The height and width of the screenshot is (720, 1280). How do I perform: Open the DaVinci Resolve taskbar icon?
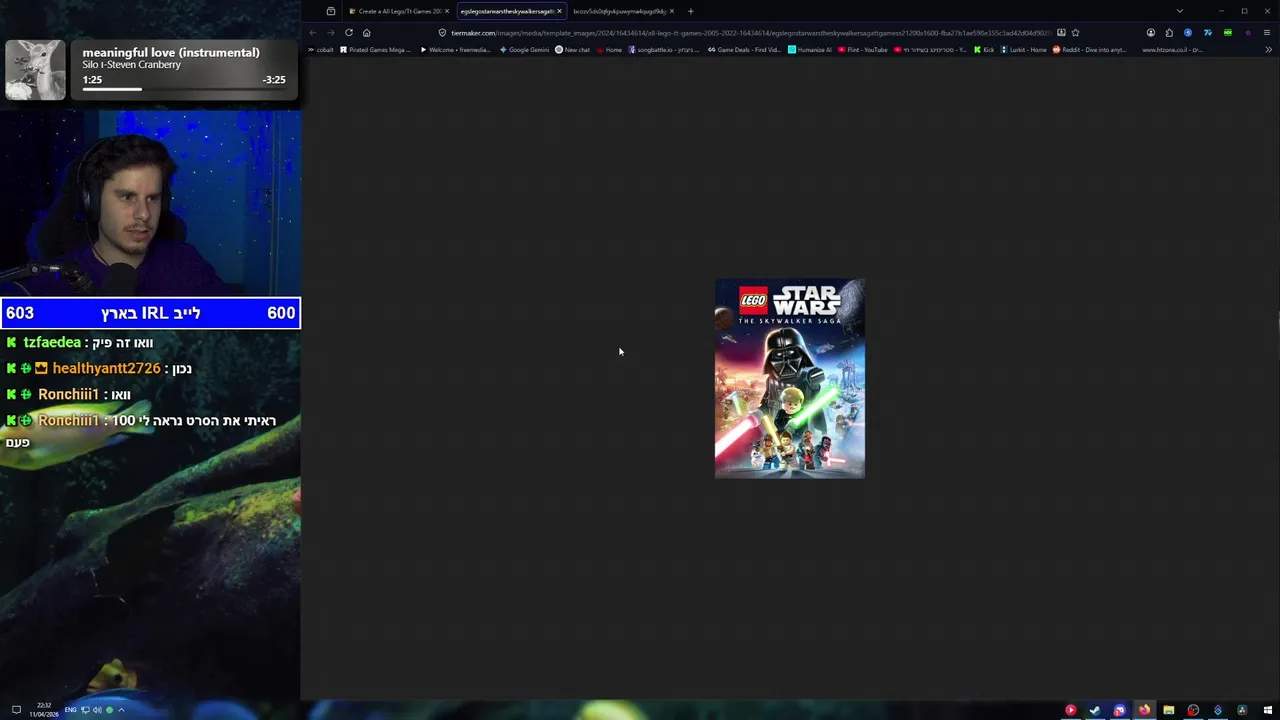pyautogui.click(x=1242, y=710)
